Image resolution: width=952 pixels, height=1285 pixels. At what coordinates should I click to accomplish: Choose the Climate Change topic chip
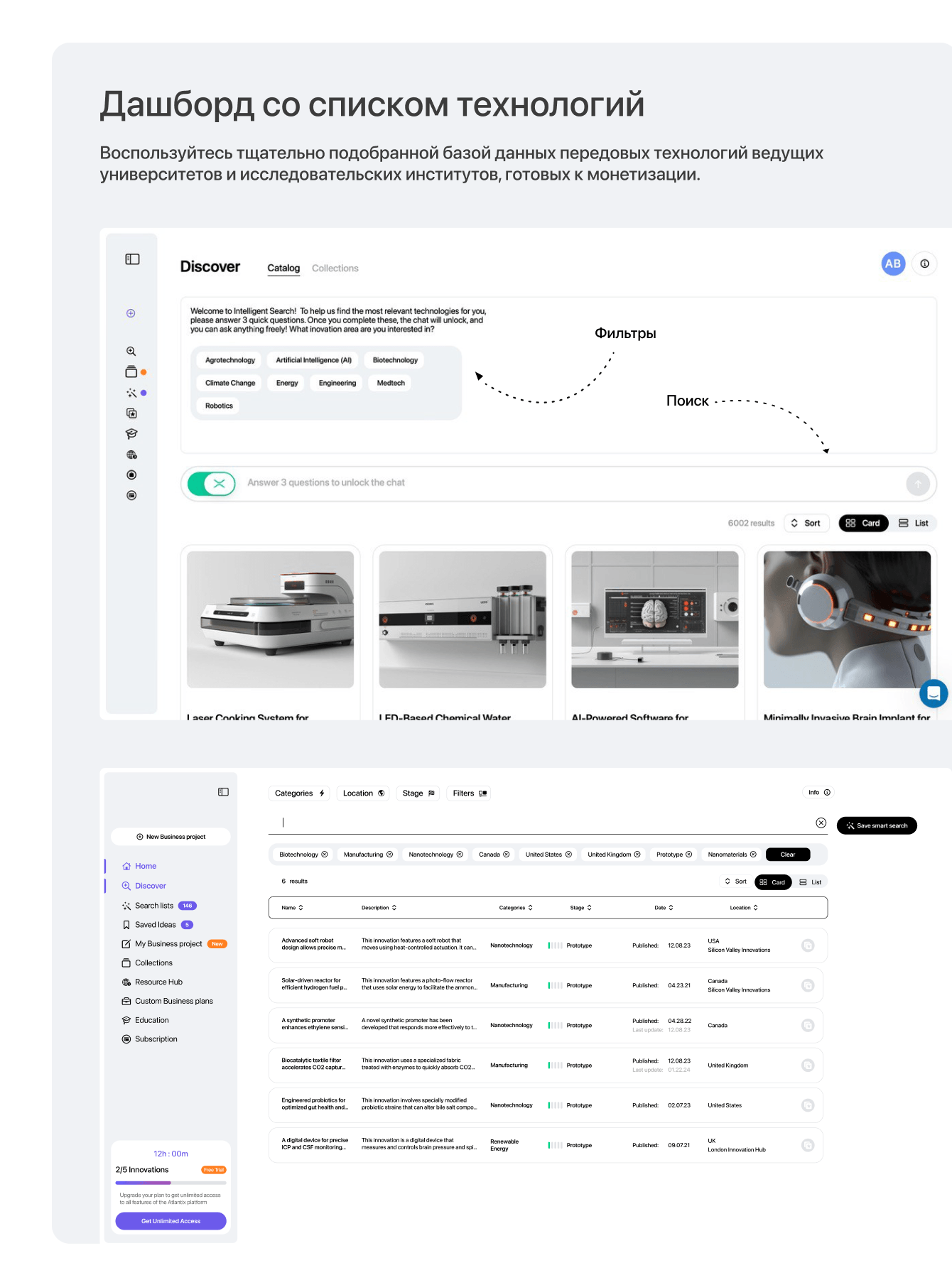(229, 383)
